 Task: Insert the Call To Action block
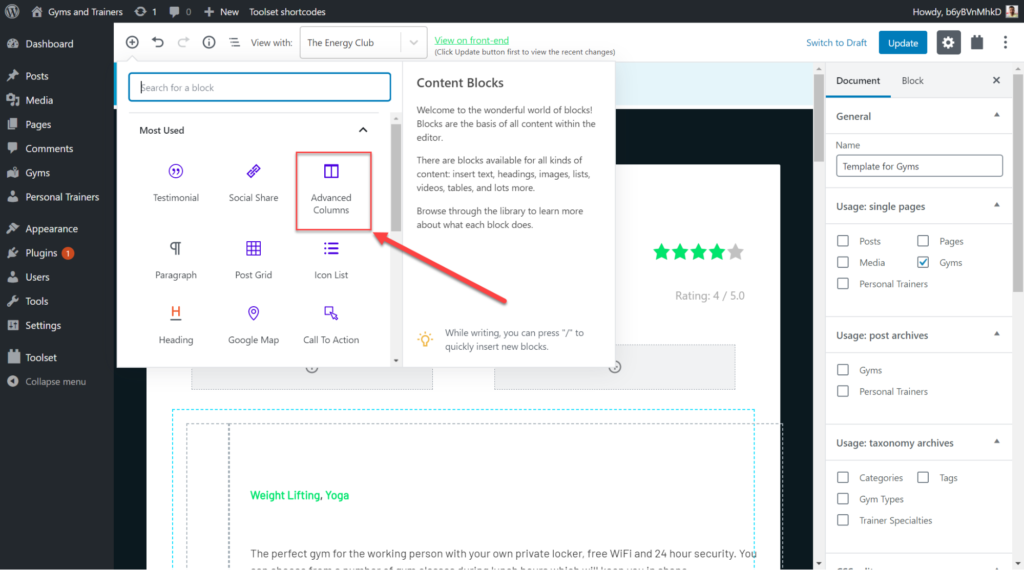[x=331, y=325]
